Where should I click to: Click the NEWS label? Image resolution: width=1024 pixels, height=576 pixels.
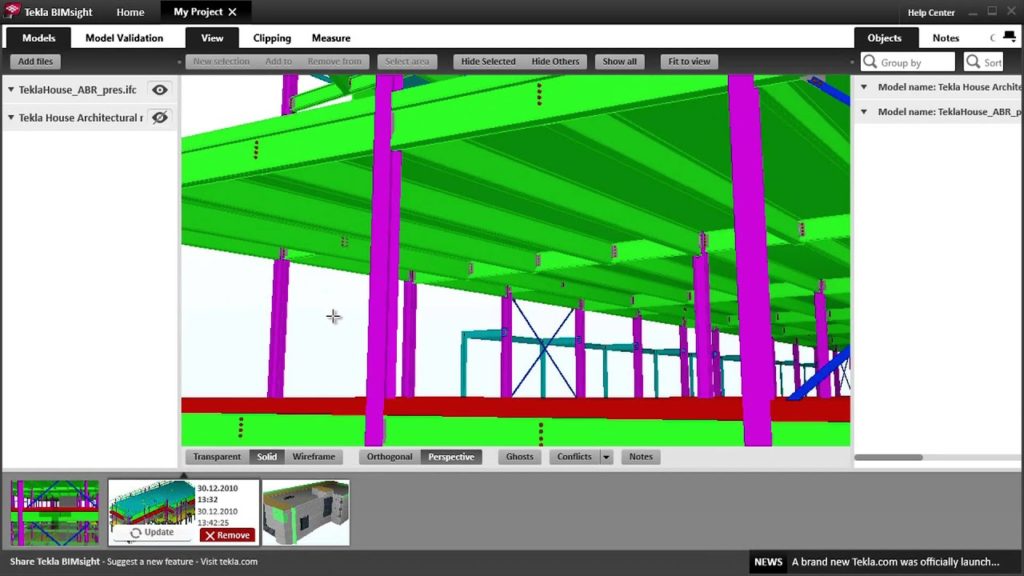[768, 562]
